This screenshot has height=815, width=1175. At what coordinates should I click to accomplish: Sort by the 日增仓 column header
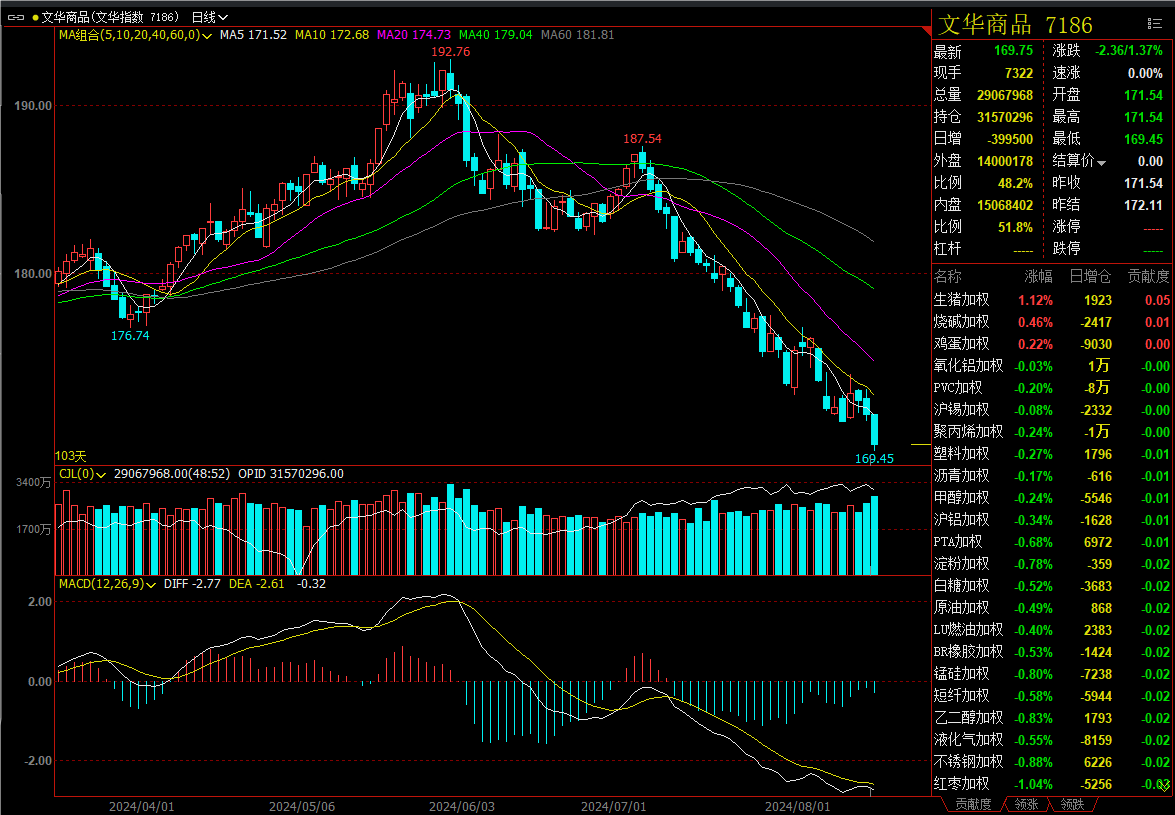[x=1090, y=276]
